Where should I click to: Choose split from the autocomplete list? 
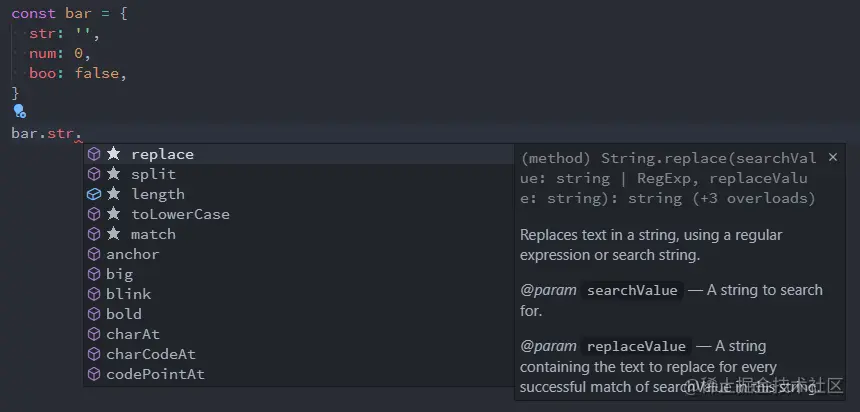153,174
